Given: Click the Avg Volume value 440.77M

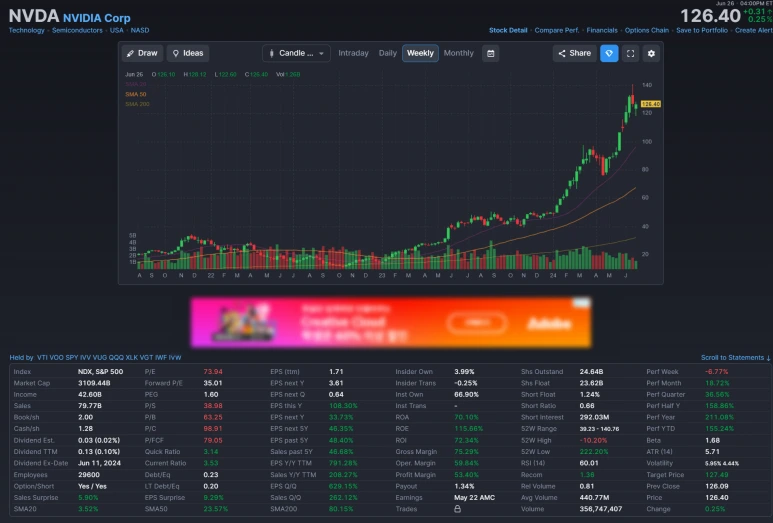Looking at the screenshot, I should (595, 498).
